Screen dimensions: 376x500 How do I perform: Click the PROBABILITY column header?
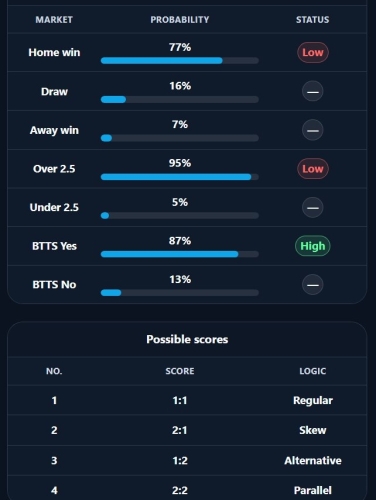point(180,20)
